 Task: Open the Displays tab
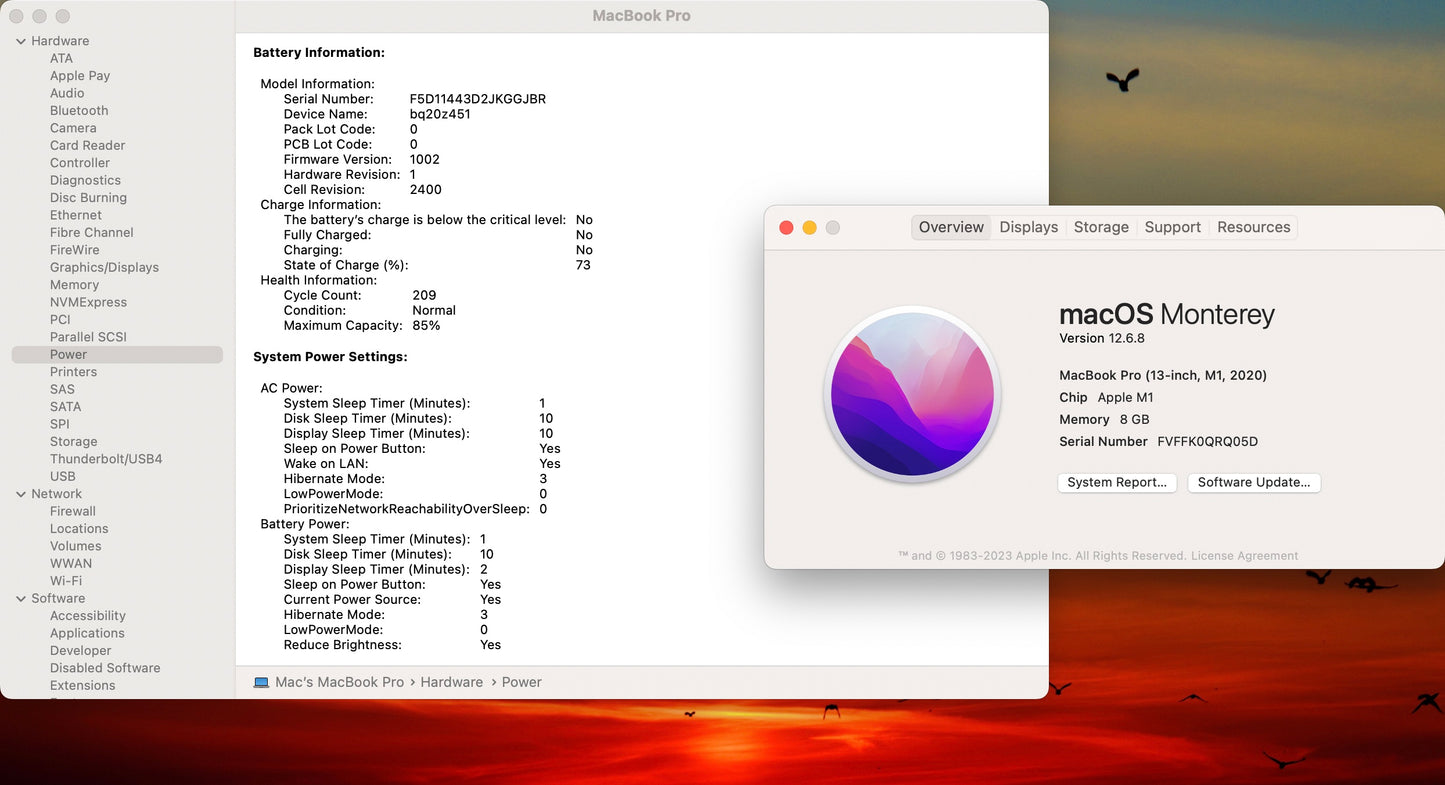1028,227
